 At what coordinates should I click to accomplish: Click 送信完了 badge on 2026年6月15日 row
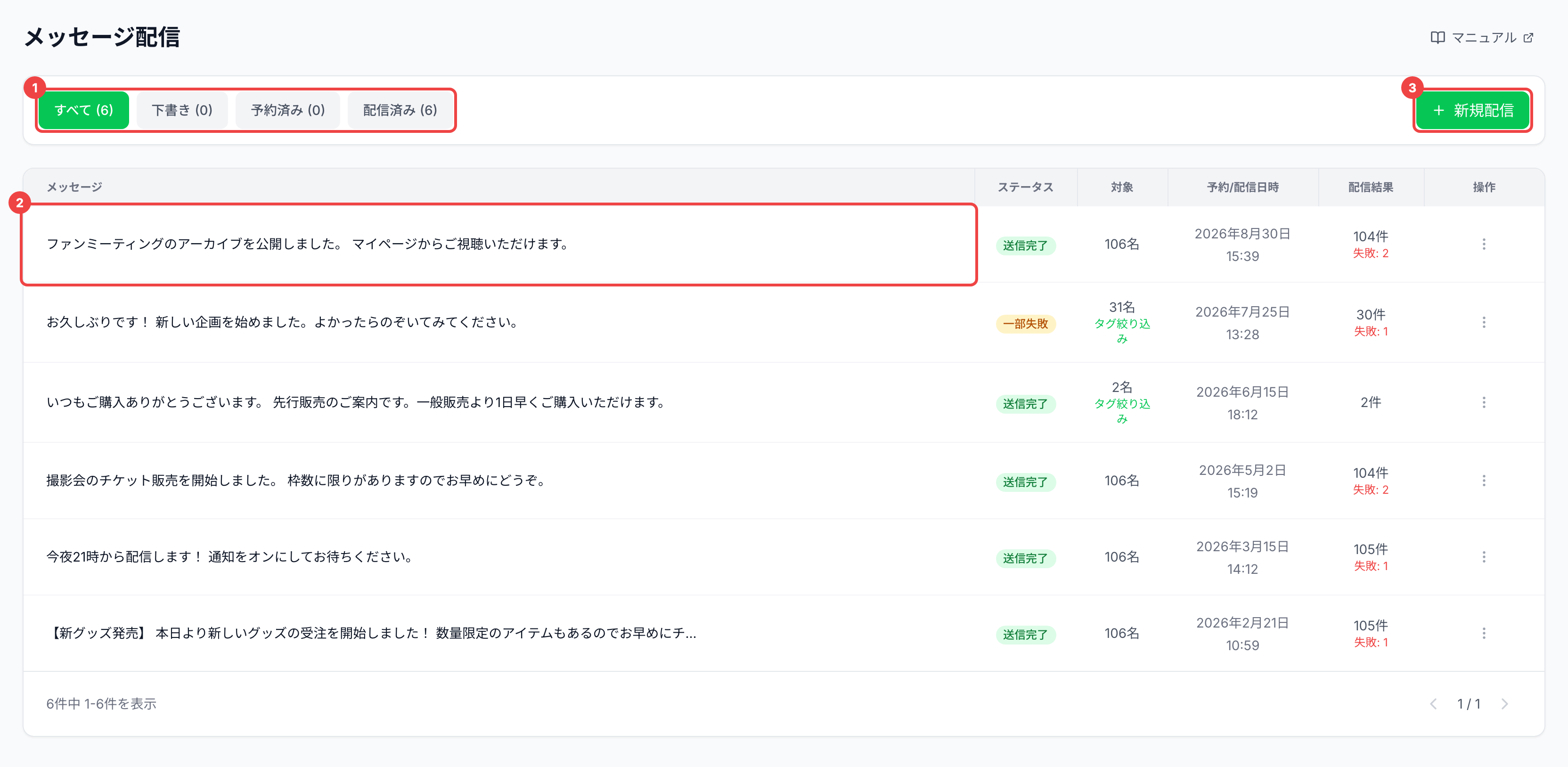tap(1025, 404)
